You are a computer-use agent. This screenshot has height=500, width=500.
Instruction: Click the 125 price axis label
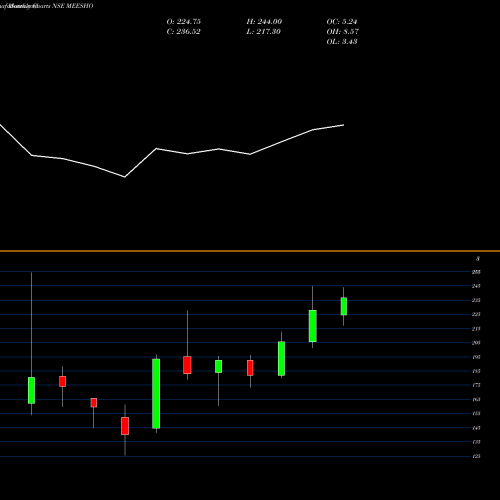pyautogui.click(x=476, y=456)
